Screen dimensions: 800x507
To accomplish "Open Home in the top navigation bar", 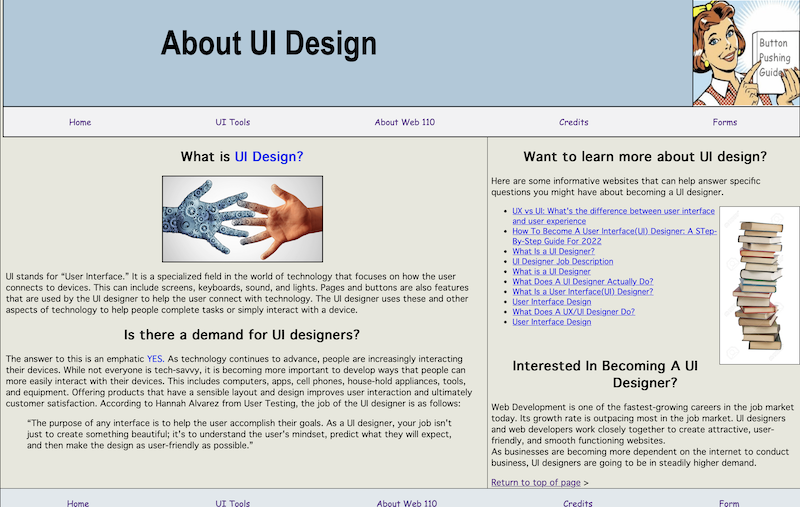I will (80, 122).
